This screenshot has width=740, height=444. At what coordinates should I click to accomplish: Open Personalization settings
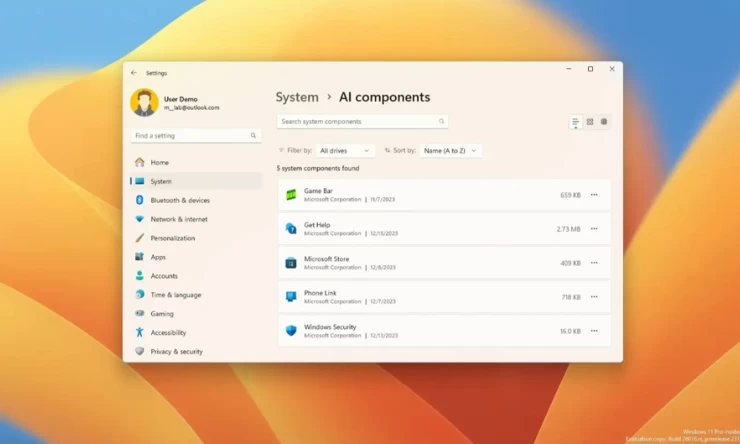196,238
